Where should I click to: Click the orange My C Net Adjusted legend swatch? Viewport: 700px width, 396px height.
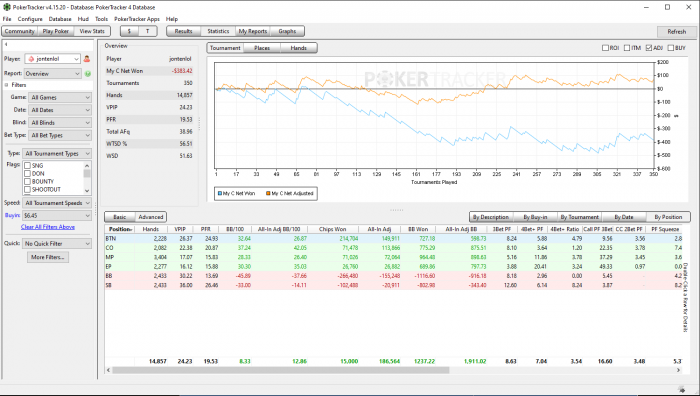point(268,193)
